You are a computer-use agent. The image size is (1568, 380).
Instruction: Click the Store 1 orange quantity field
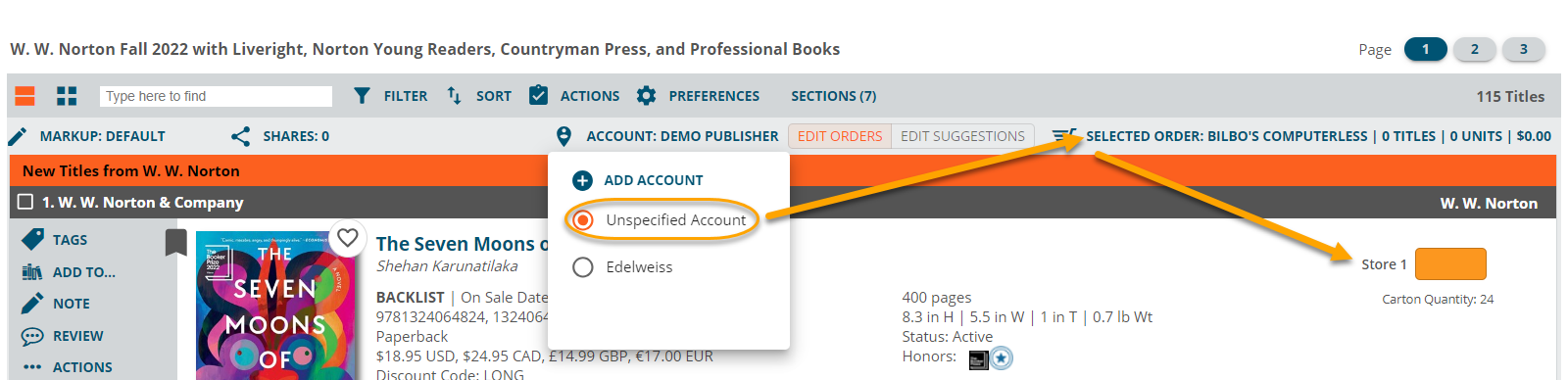[1450, 264]
